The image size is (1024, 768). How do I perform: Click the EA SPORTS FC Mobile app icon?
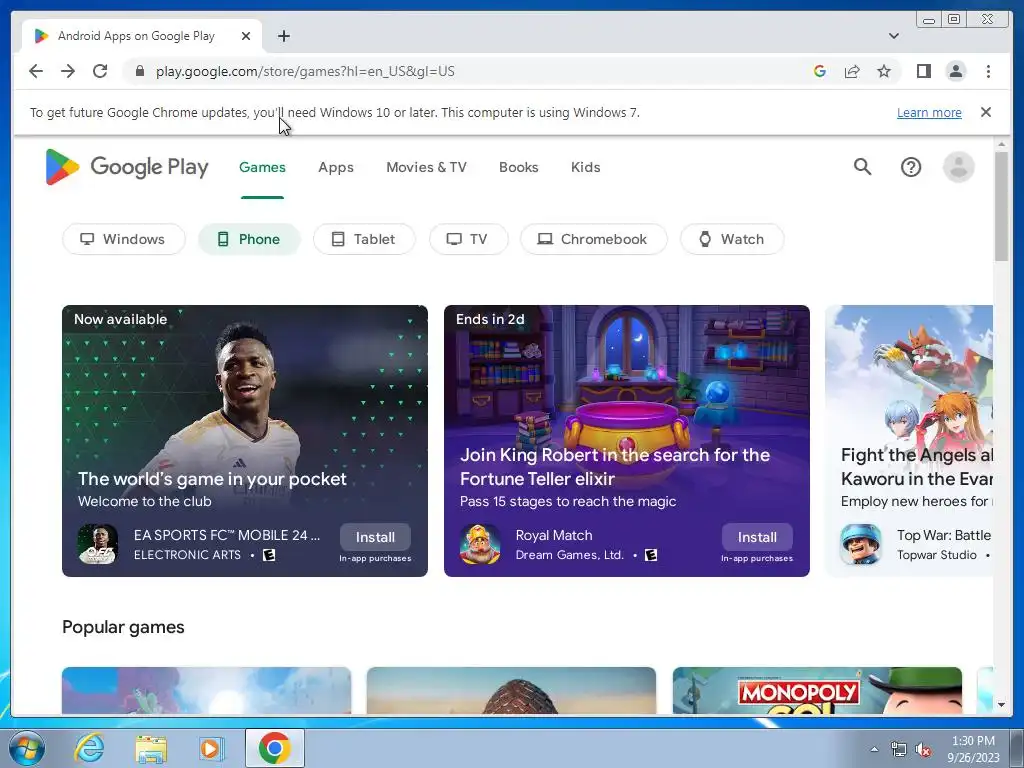[98, 544]
